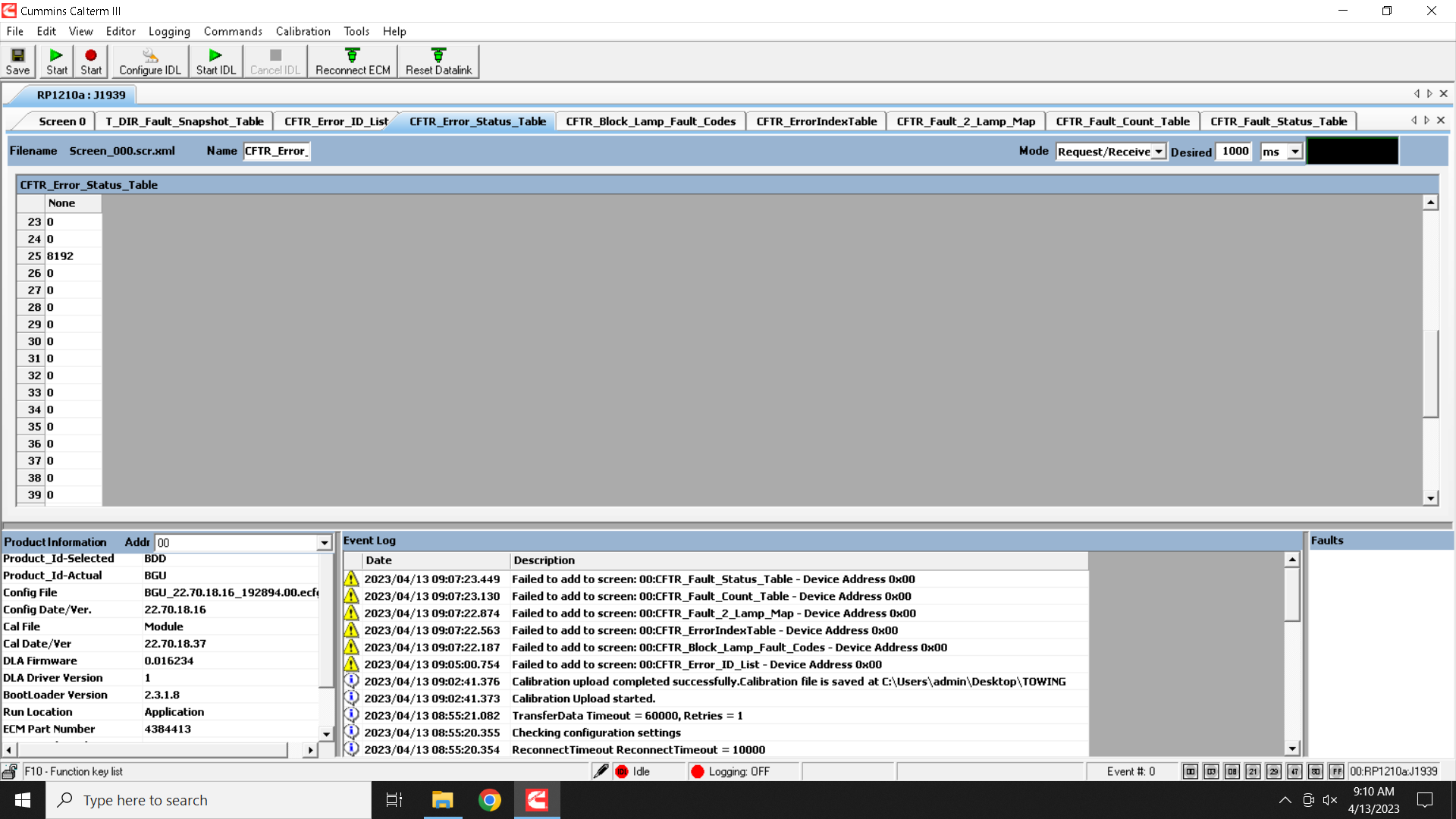
Task: Click Reset Datalink toolbar icon
Action: click(x=438, y=61)
